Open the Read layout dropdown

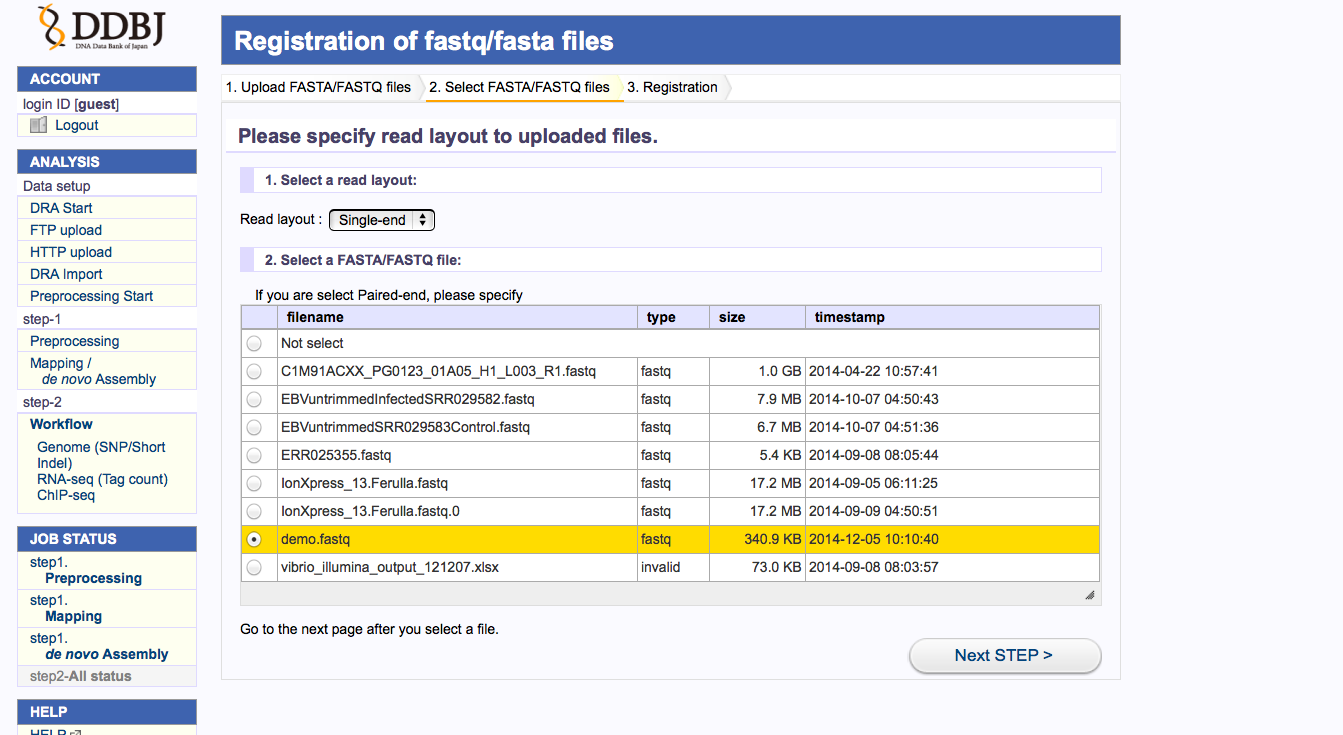382,220
